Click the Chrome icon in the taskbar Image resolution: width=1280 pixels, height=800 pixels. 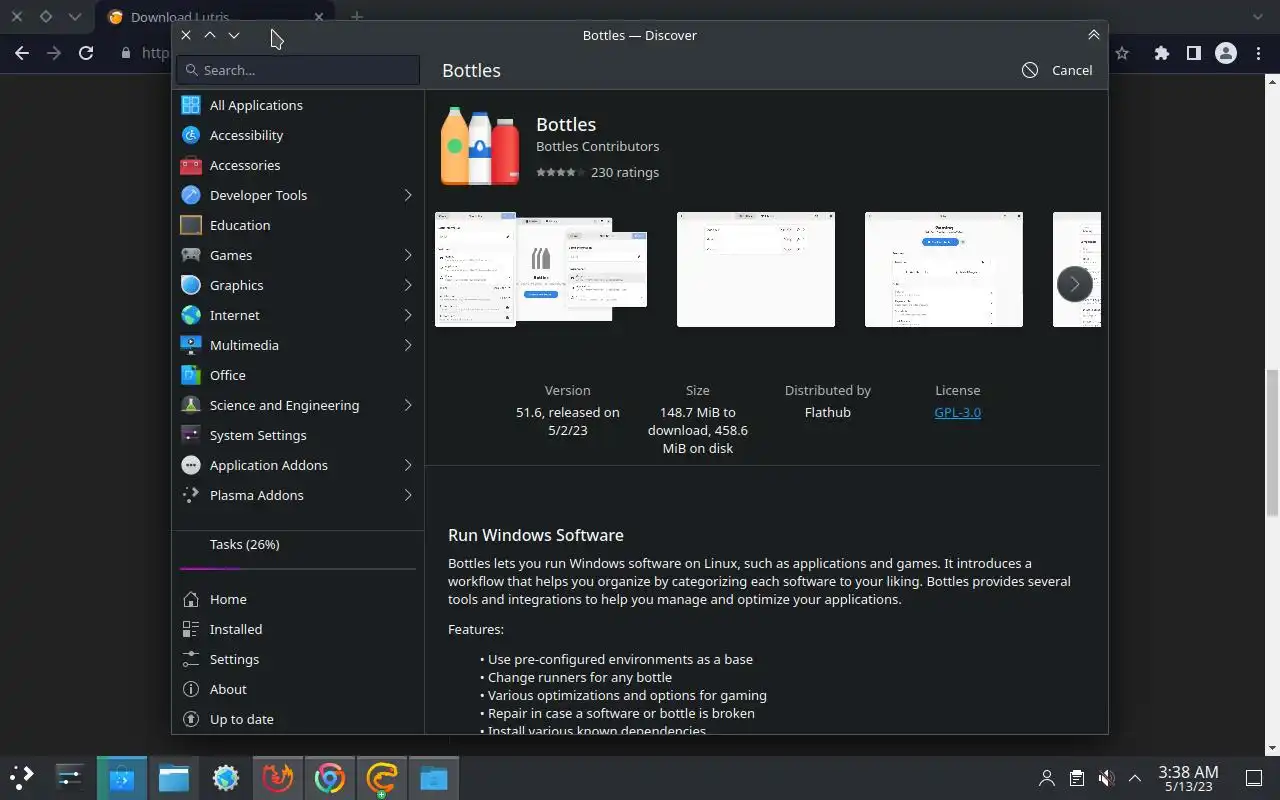click(x=330, y=777)
